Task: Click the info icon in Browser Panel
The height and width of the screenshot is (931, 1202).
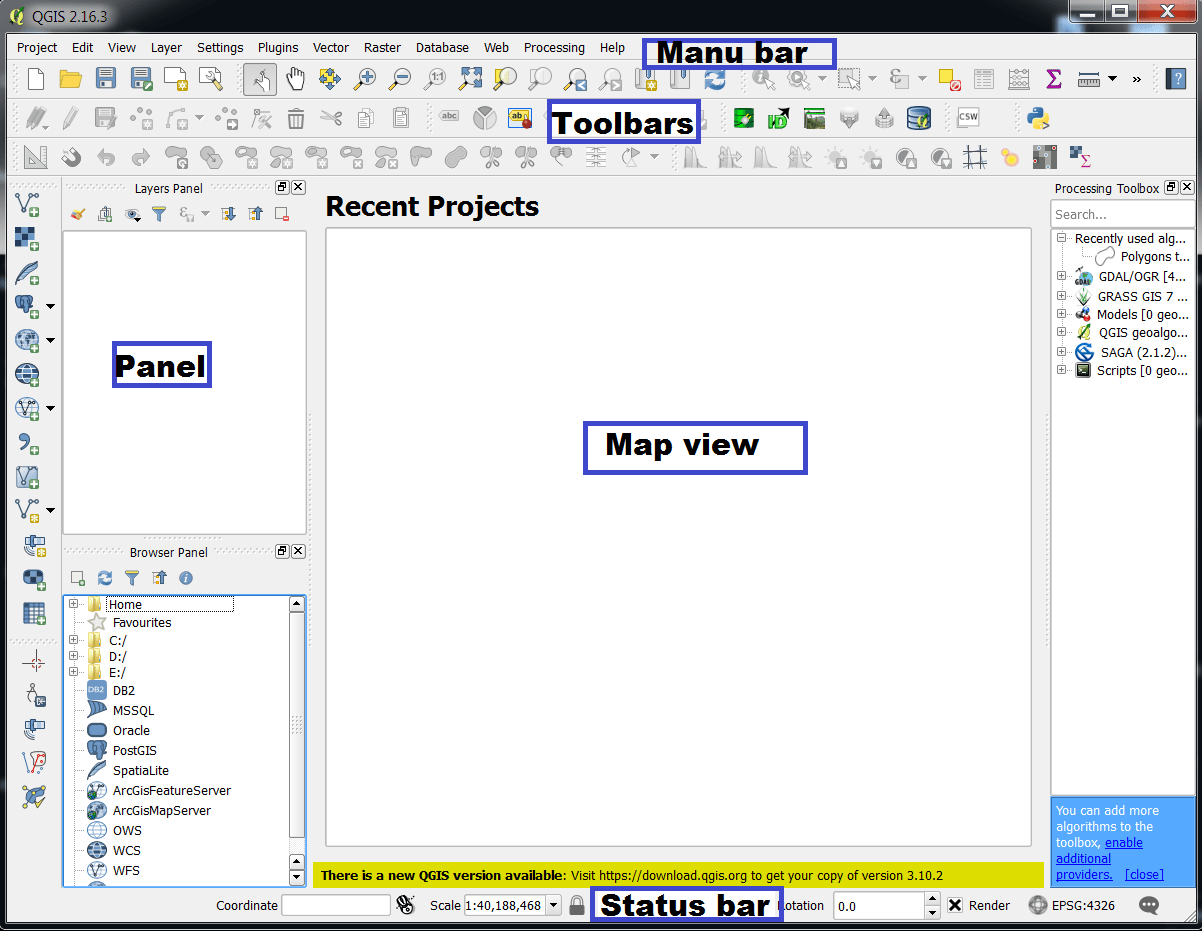Action: tap(186, 578)
